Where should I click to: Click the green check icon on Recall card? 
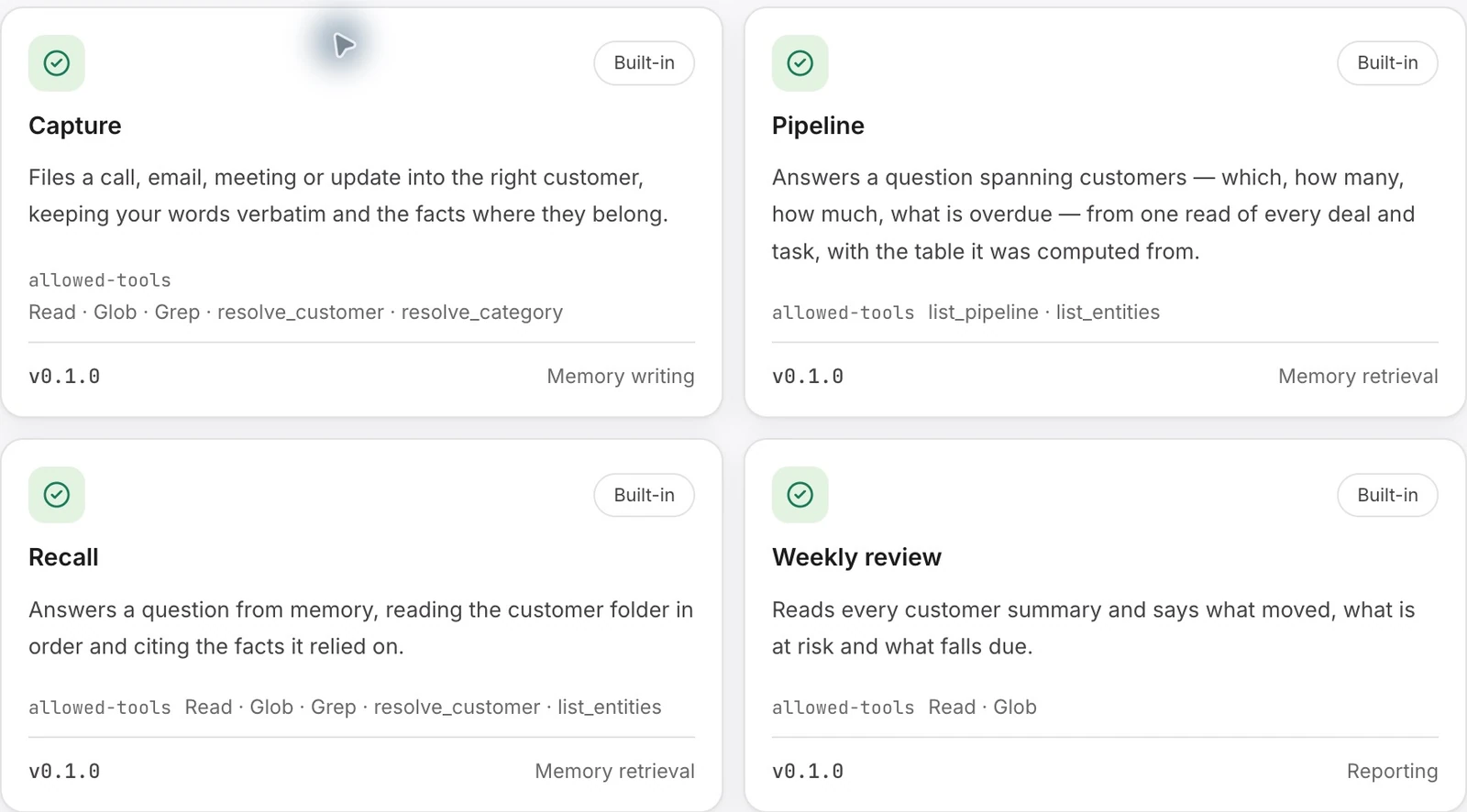click(57, 495)
